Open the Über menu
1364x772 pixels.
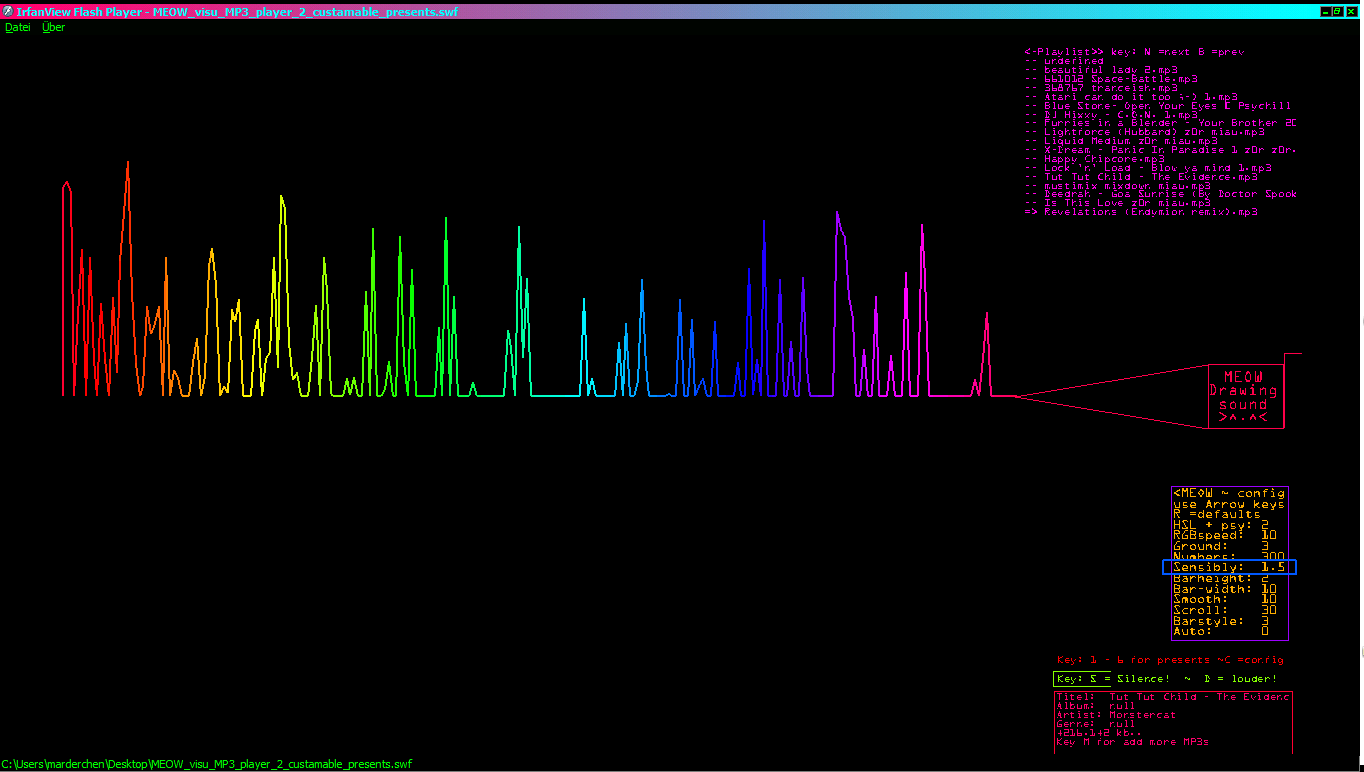point(53,28)
